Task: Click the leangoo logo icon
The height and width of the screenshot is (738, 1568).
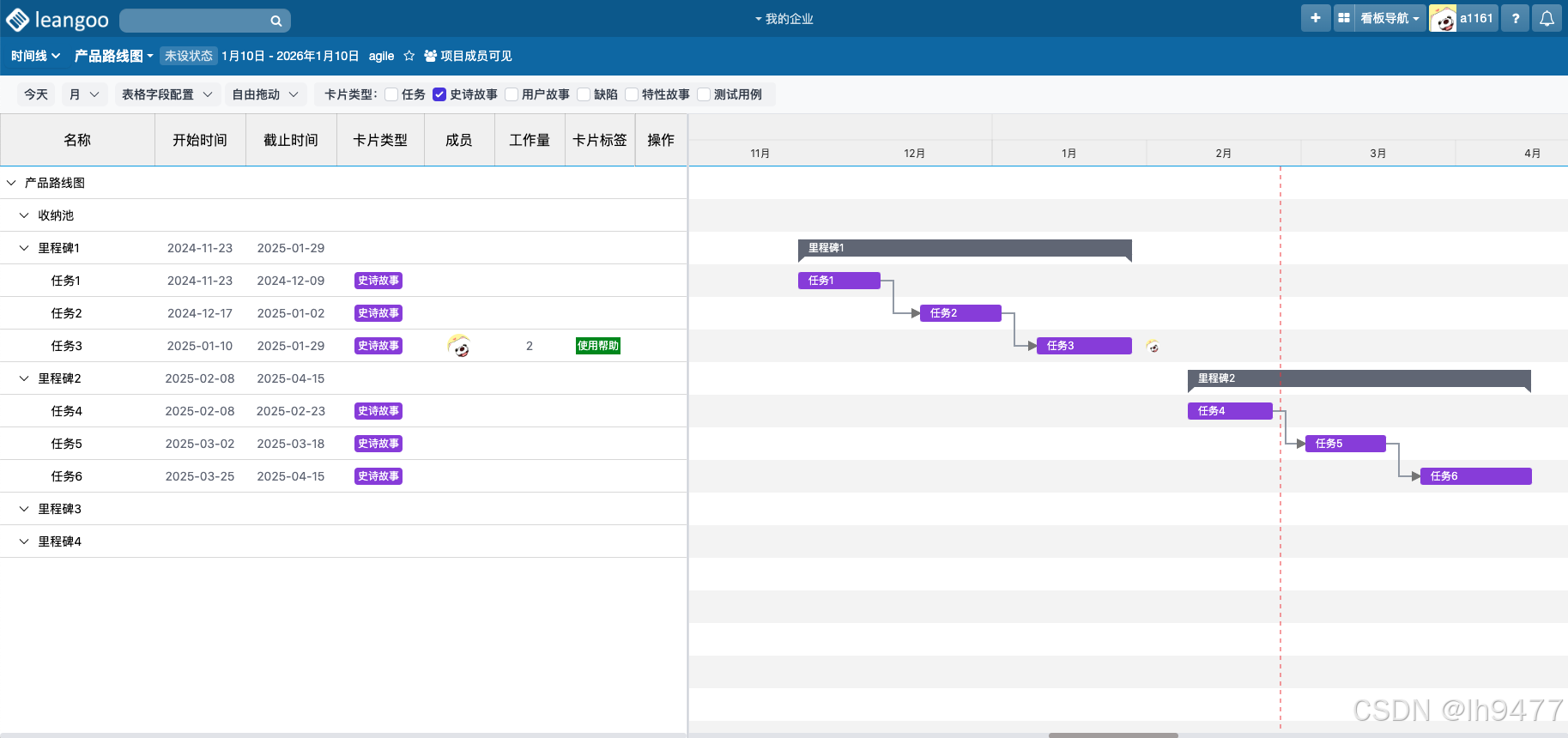Action: [17, 19]
